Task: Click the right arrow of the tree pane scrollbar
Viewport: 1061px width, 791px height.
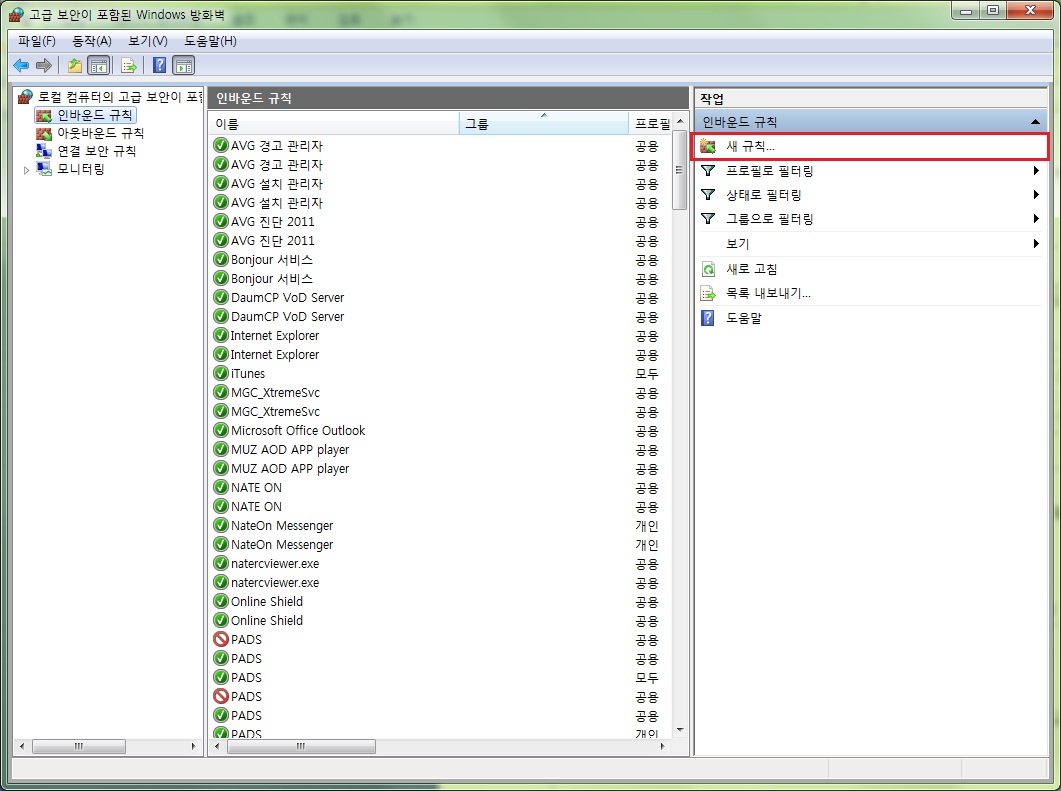Action: pyautogui.click(x=194, y=746)
